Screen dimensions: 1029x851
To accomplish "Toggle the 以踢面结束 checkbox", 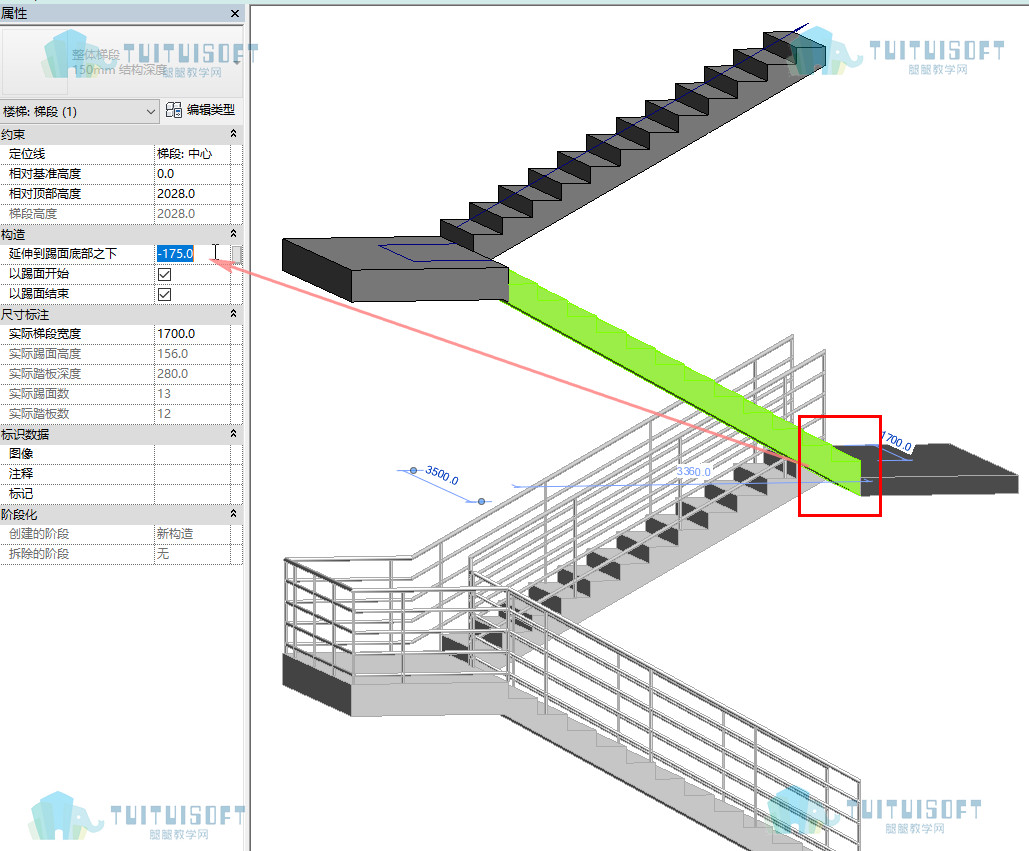I will [x=165, y=294].
